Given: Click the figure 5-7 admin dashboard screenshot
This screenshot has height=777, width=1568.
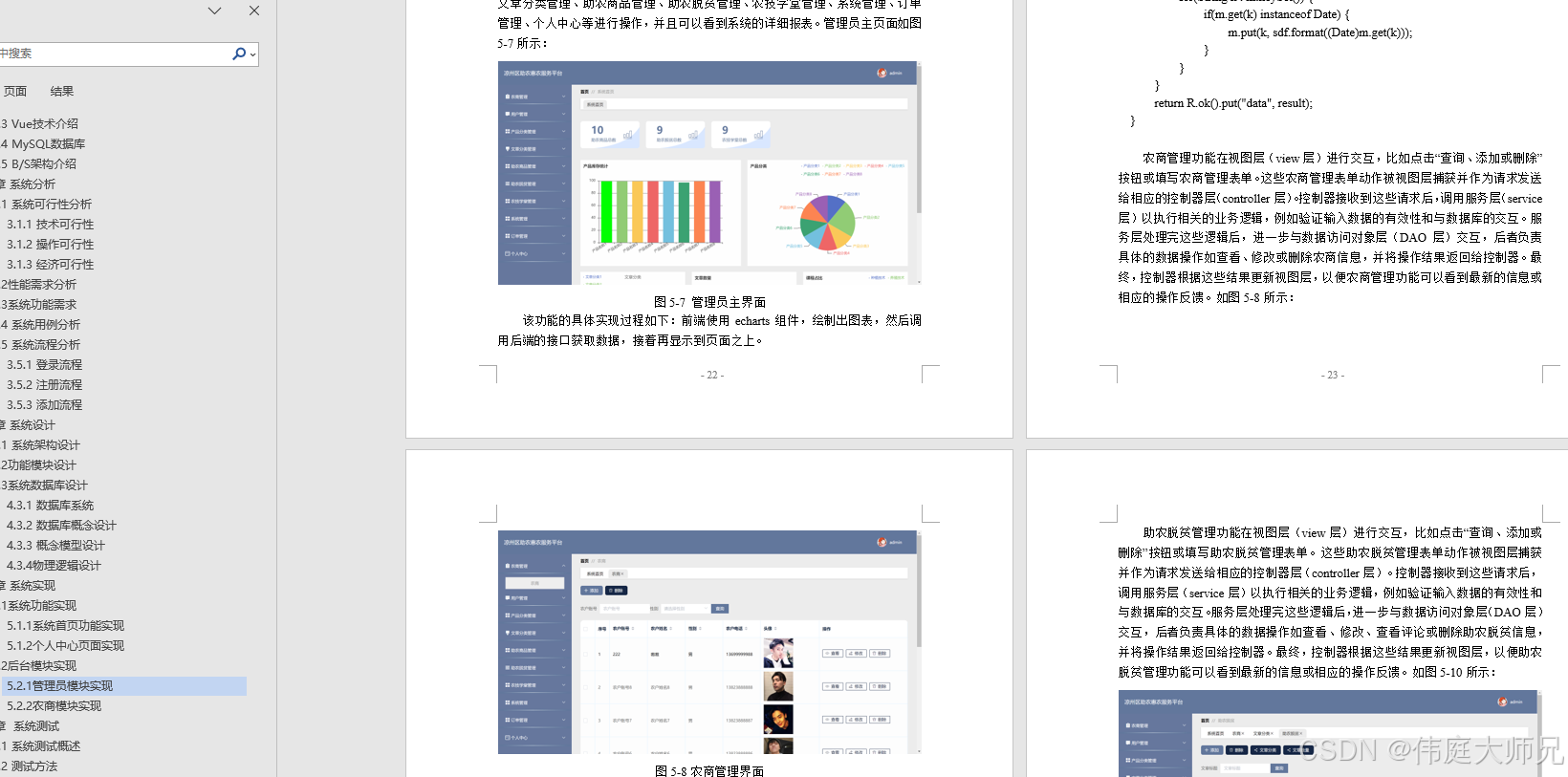Looking at the screenshot, I should [709, 173].
